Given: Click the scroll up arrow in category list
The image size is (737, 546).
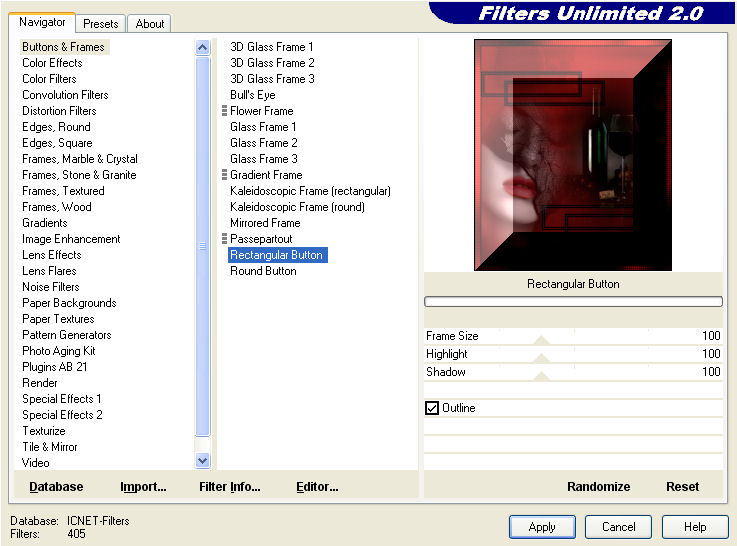Looking at the screenshot, I should [203, 47].
